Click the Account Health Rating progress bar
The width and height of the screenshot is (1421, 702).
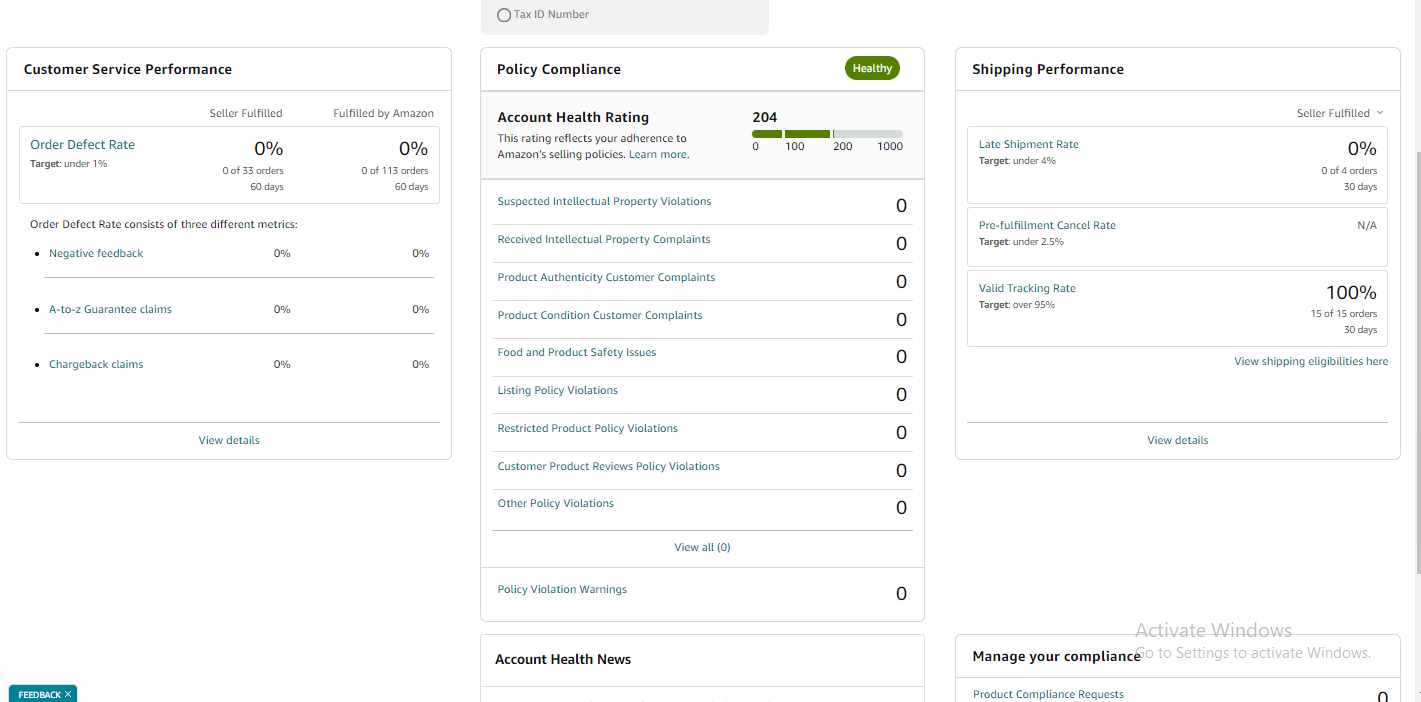[827, 134]
